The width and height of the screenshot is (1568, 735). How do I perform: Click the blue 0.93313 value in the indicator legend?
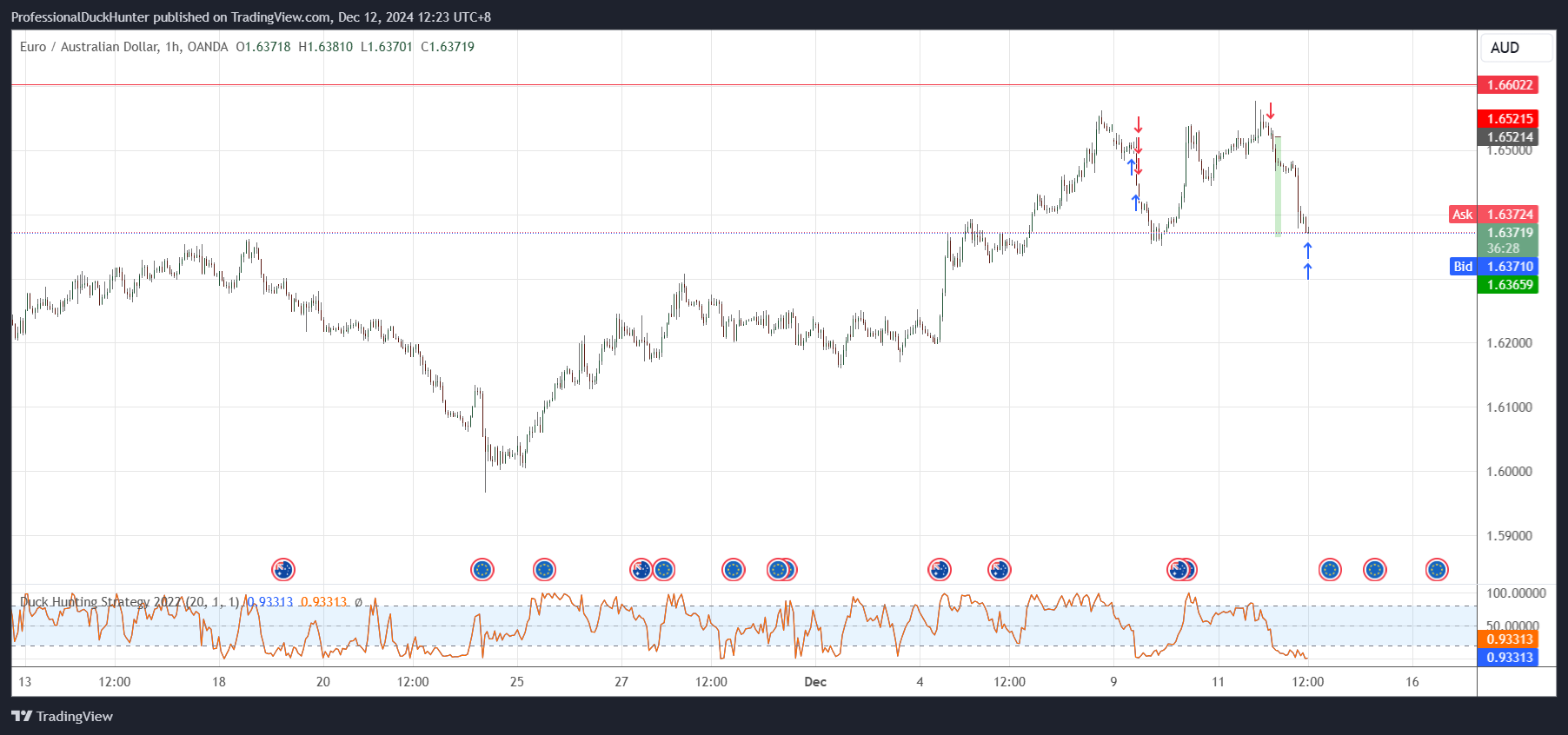[270, 601]
